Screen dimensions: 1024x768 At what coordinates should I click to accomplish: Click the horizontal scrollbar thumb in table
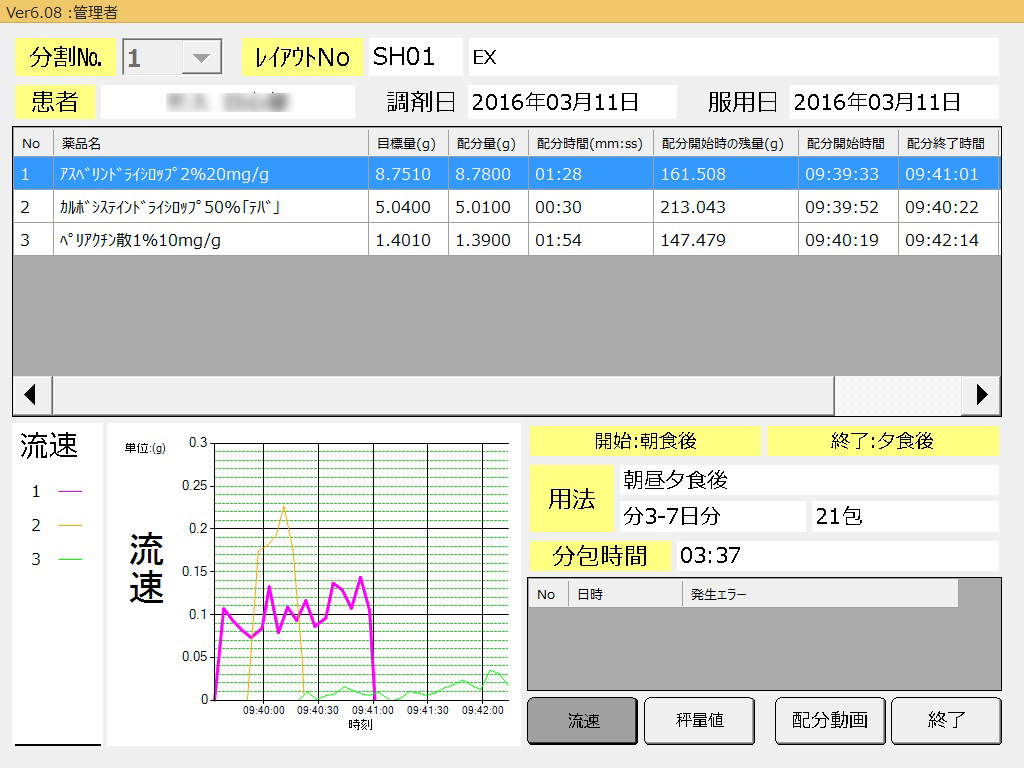(x=442, y=395)
